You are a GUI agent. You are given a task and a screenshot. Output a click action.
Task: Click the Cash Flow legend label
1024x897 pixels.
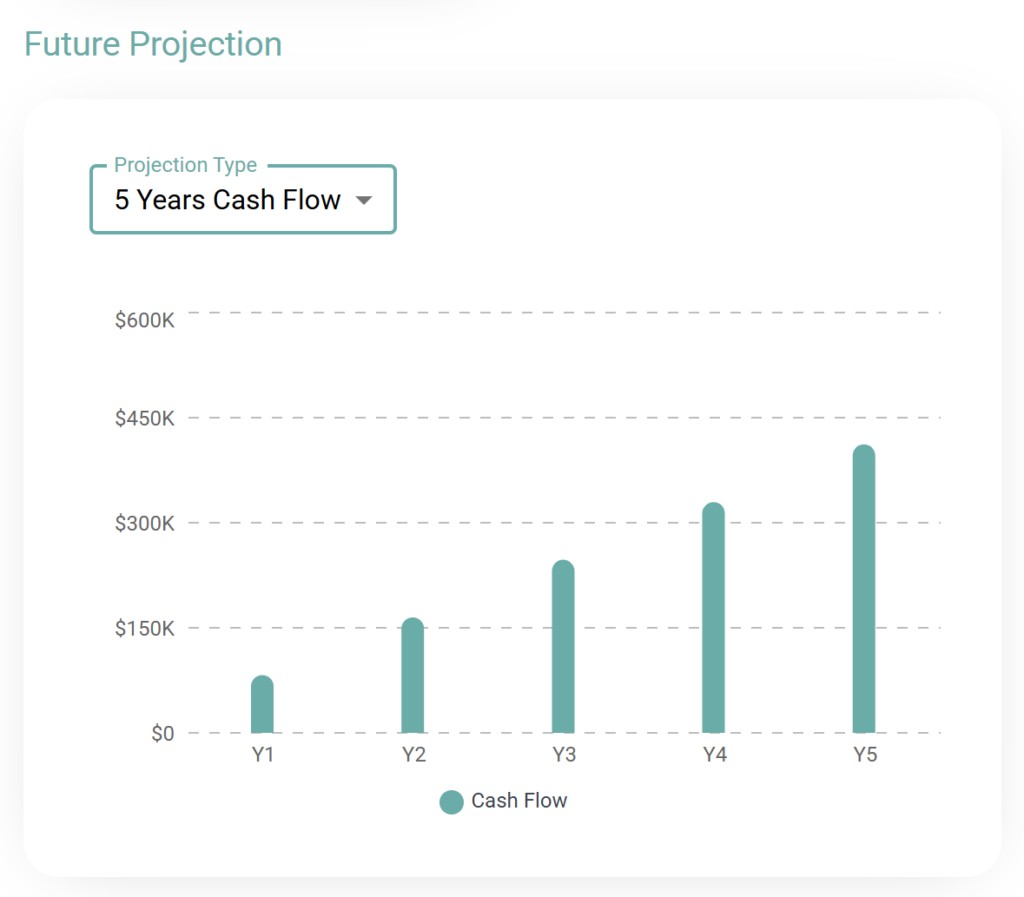coord(519,801)
